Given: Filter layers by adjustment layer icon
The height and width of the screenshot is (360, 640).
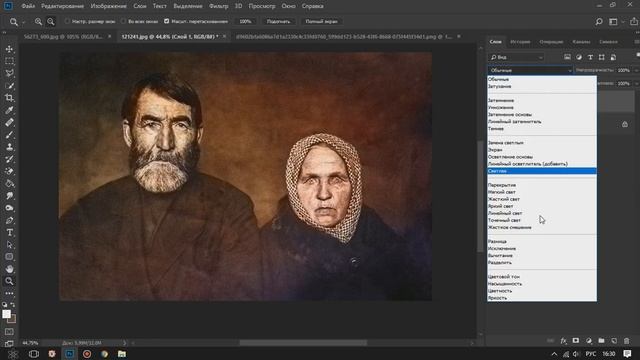Looking at the screenshot, I should (579, 57).
